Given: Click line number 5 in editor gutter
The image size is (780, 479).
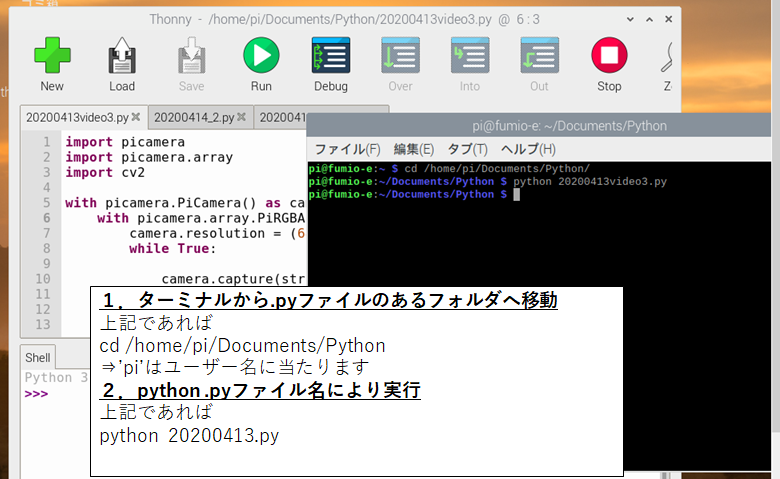Looking at the screenshot, I should [47, 203].
